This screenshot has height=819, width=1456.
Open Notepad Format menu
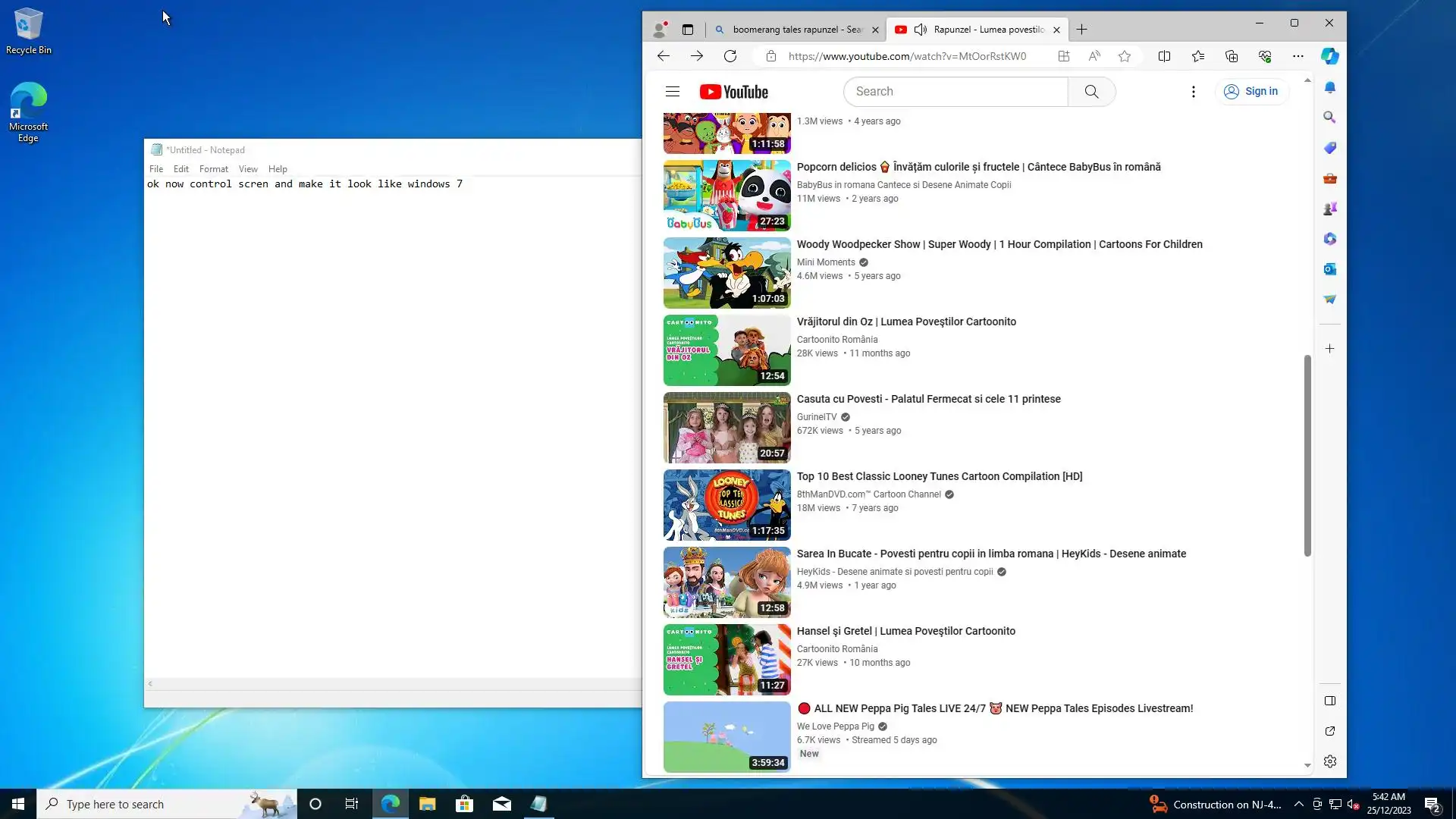[213, 169]
